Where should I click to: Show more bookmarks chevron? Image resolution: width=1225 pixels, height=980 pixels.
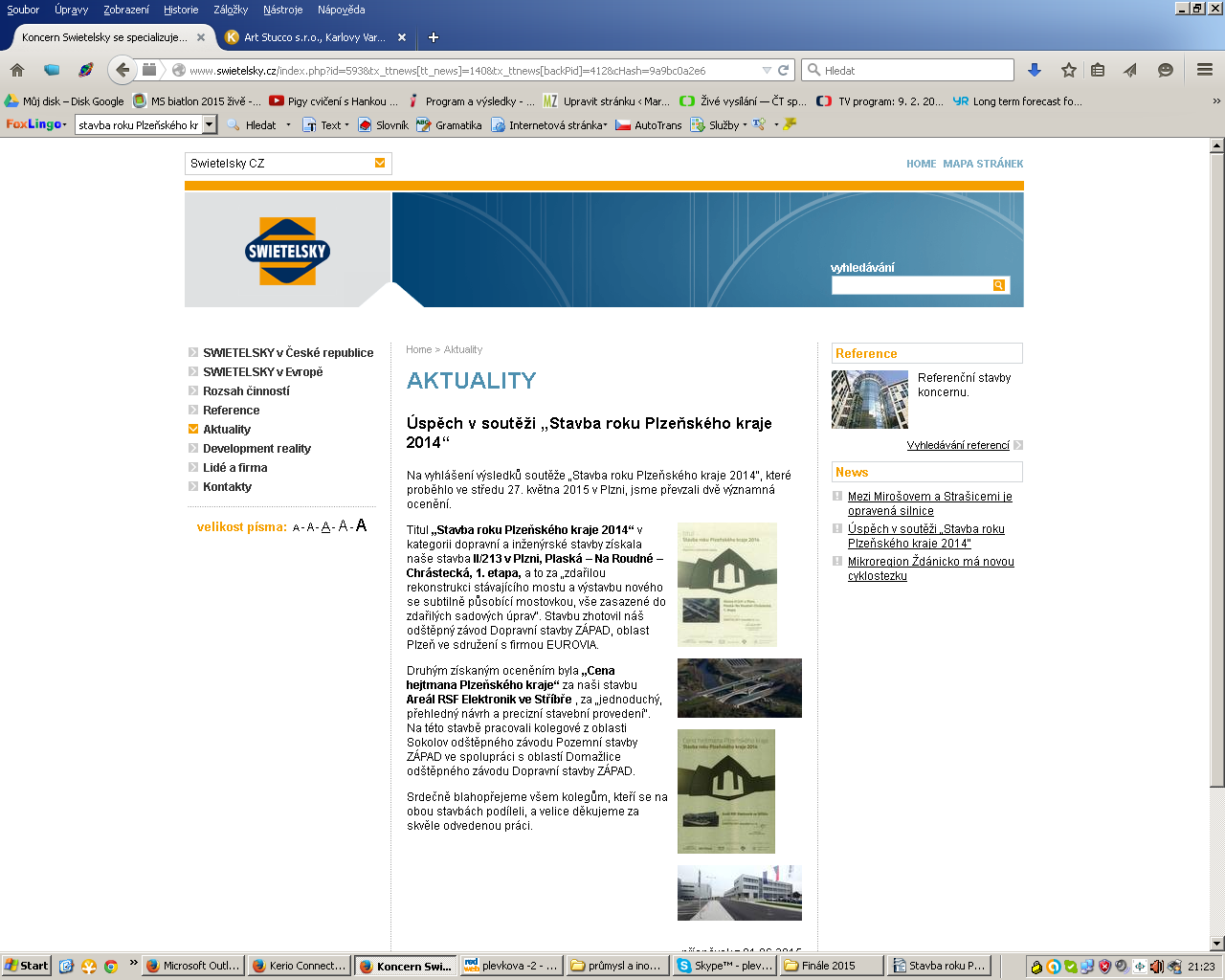pos(1216,100)
